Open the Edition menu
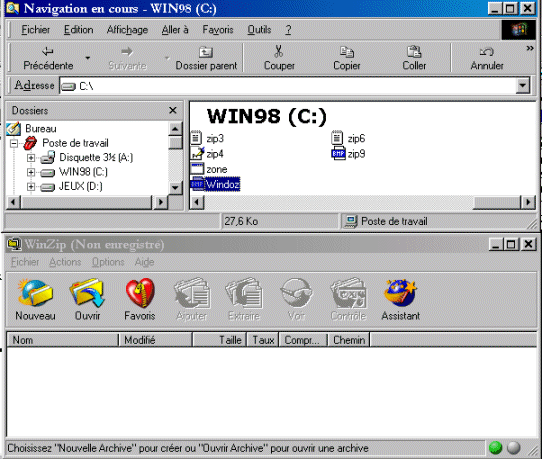The width and height of the screenshot is (542, 459). (78, 30)
